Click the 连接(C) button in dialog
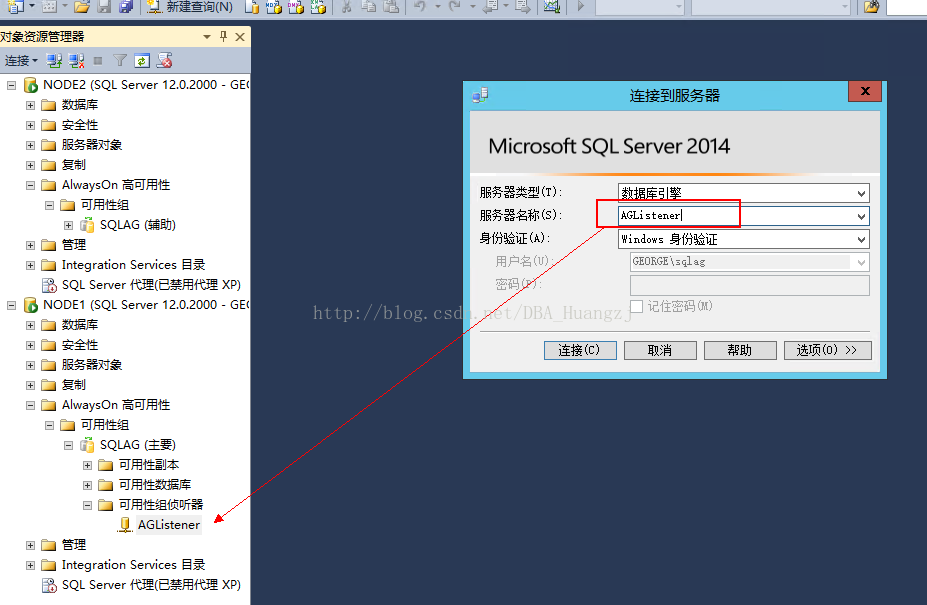 coord(580,350)
